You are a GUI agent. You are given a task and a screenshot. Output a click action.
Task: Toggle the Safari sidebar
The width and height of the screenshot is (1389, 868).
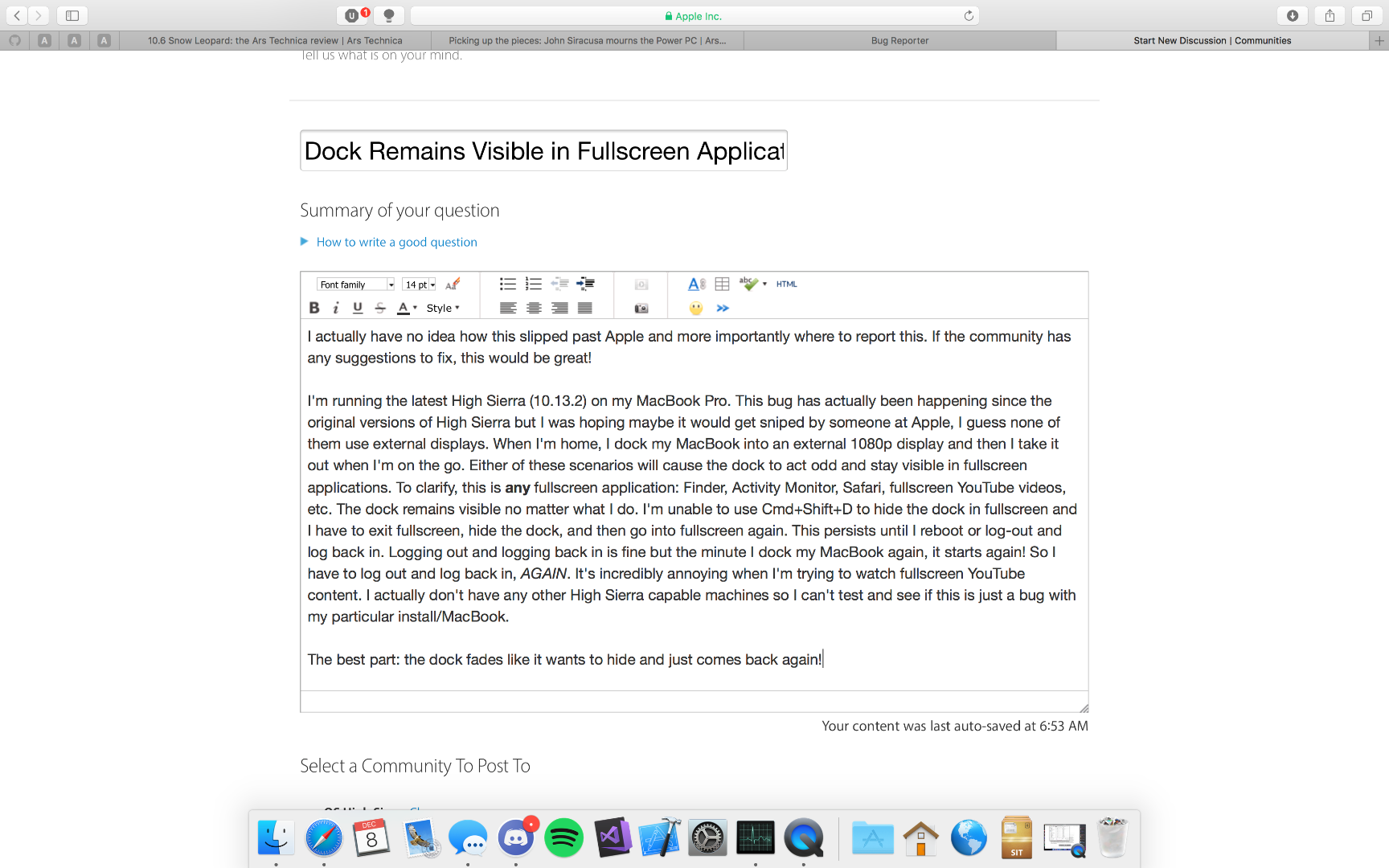tap(72, 15)
